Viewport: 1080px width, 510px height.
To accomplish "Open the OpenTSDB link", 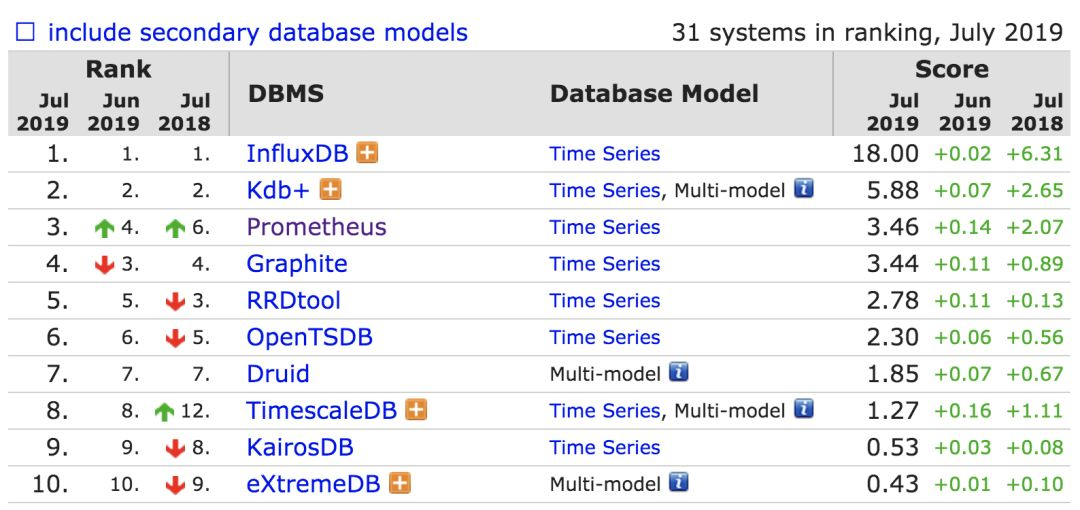I will 309,337.
